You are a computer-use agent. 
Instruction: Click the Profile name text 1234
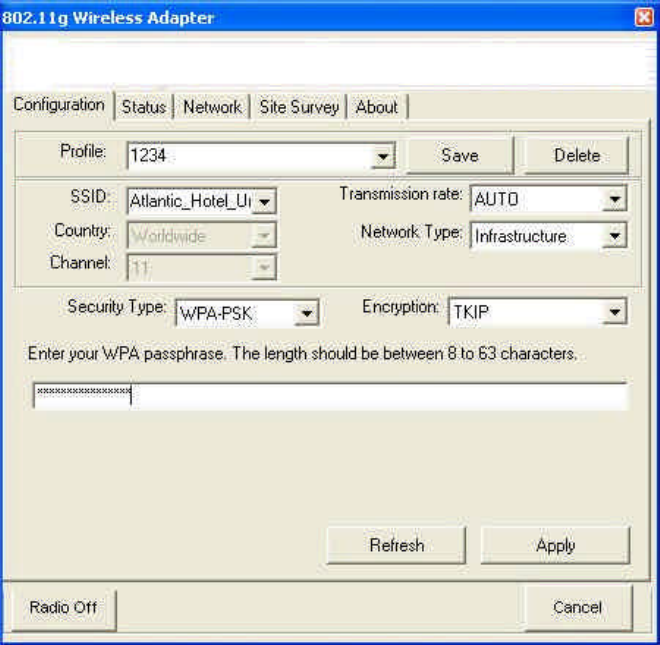[148, 155]
